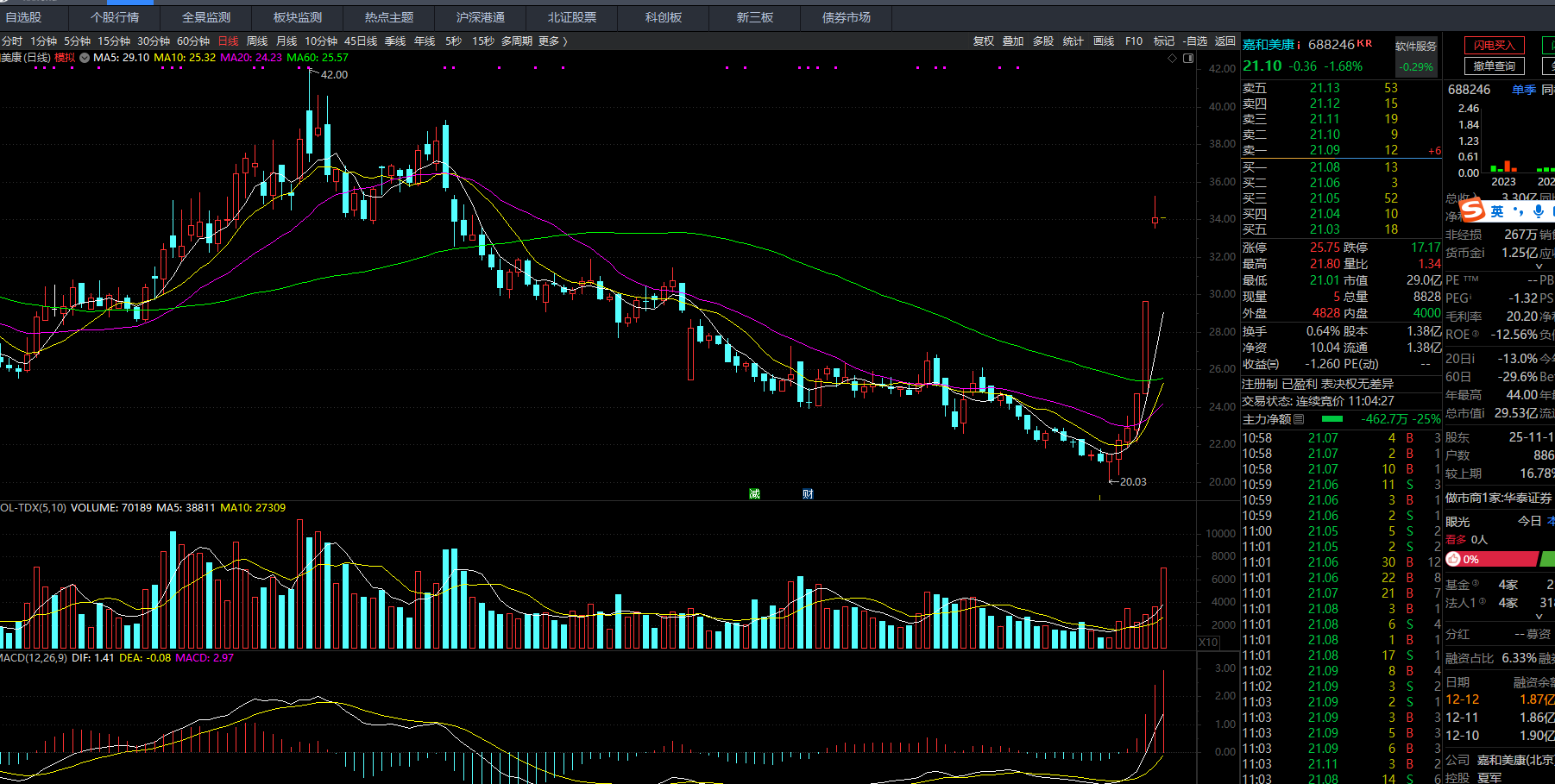This screenshot has width=1555, height=784.
Task: Switch to the 个股行情 tab
Action: pos(115,17)
